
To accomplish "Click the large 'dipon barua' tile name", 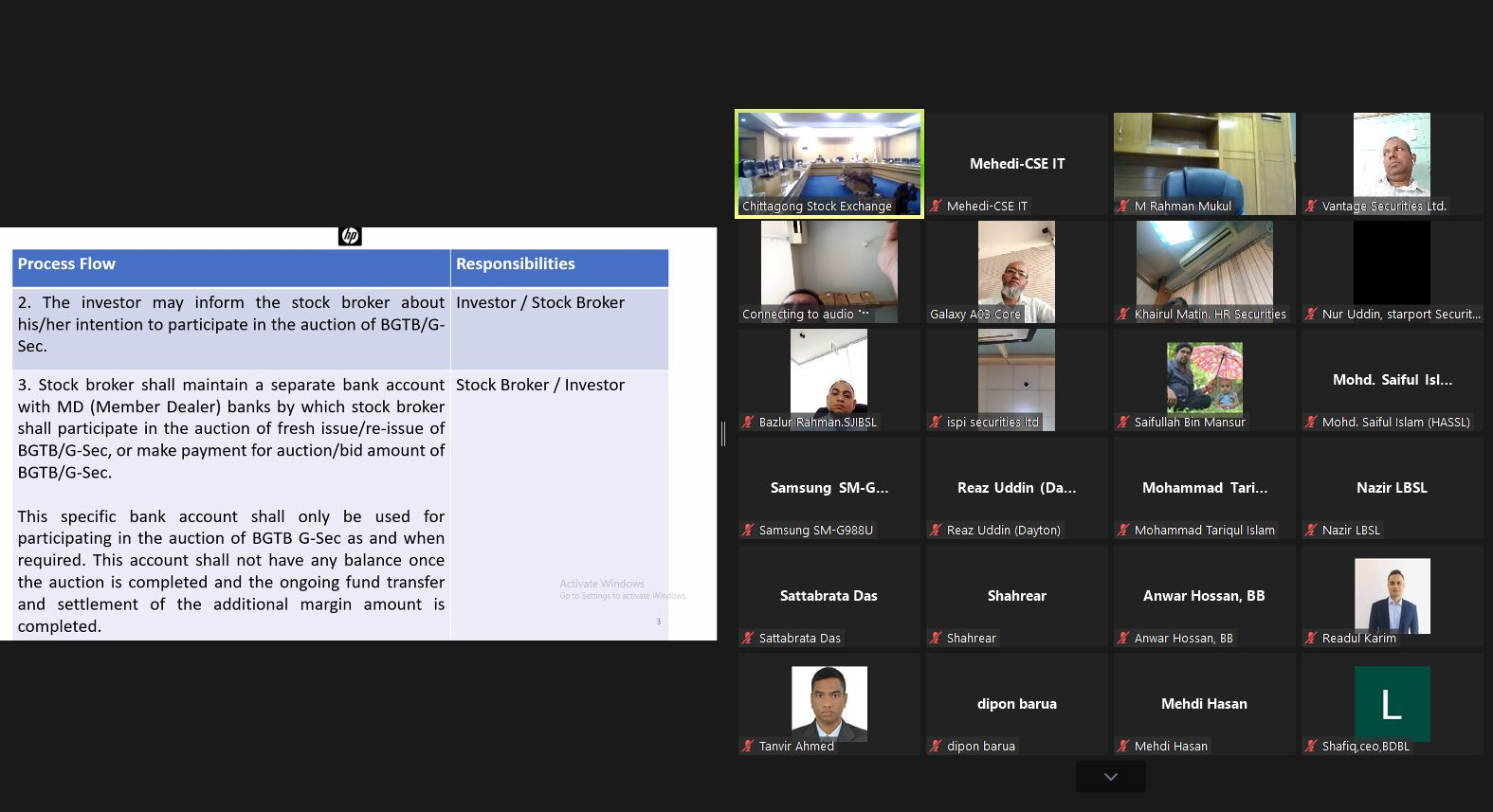I will [1017, 704].
